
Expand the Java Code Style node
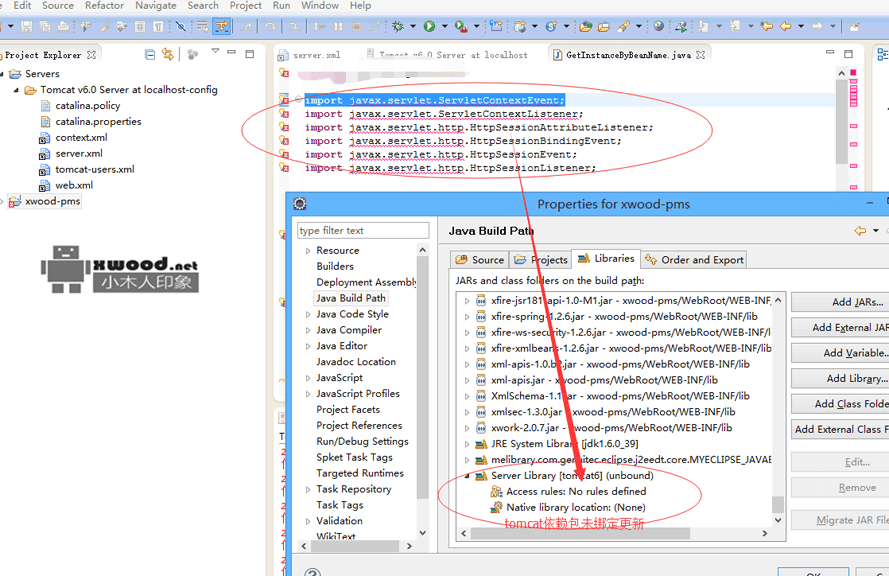(308, 314)
